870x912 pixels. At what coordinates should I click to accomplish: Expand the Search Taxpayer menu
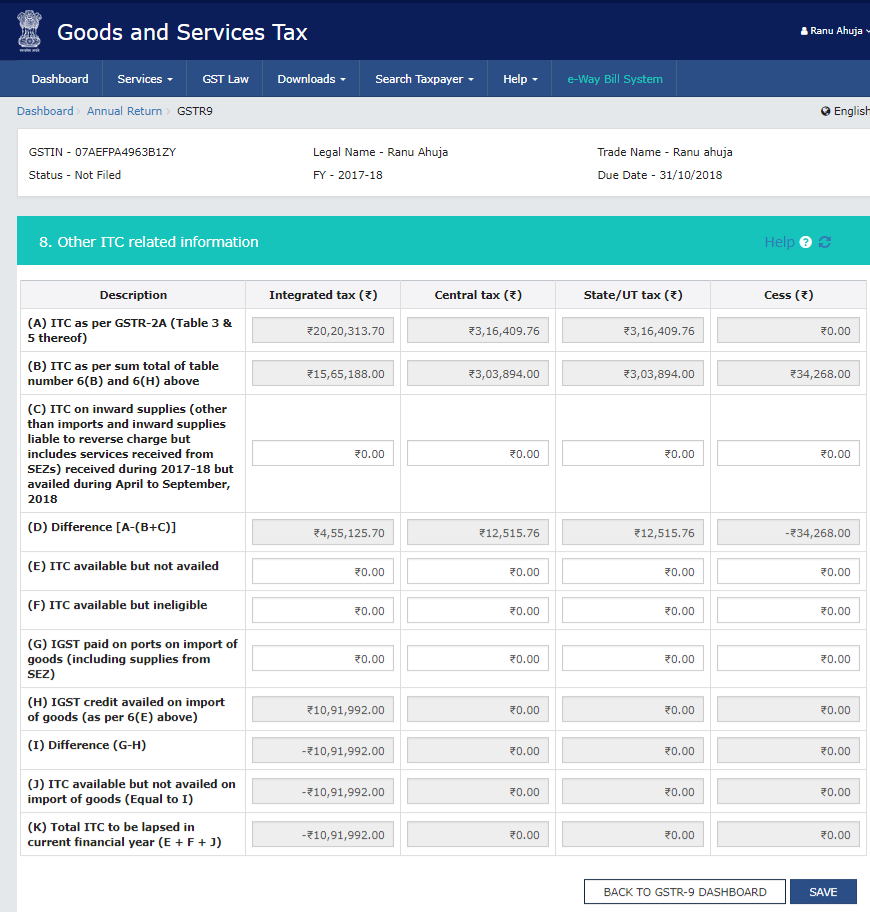424,79
